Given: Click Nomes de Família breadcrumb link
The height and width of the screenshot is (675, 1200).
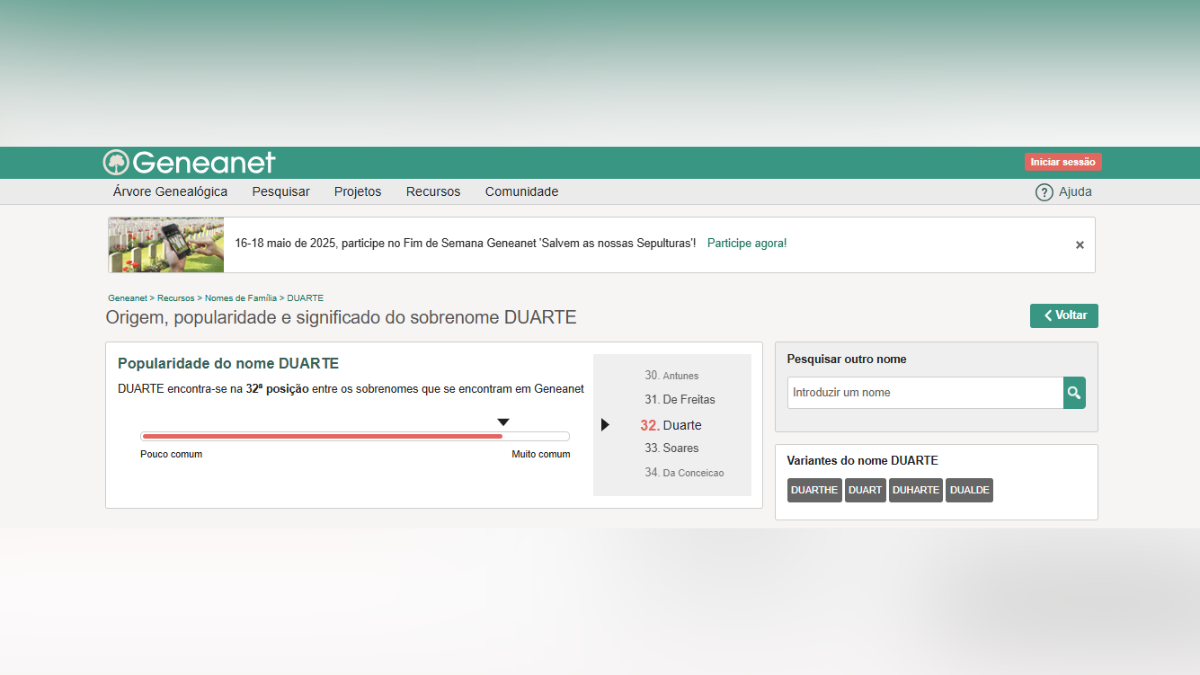Looking at the screenshot, I should 240,298.
